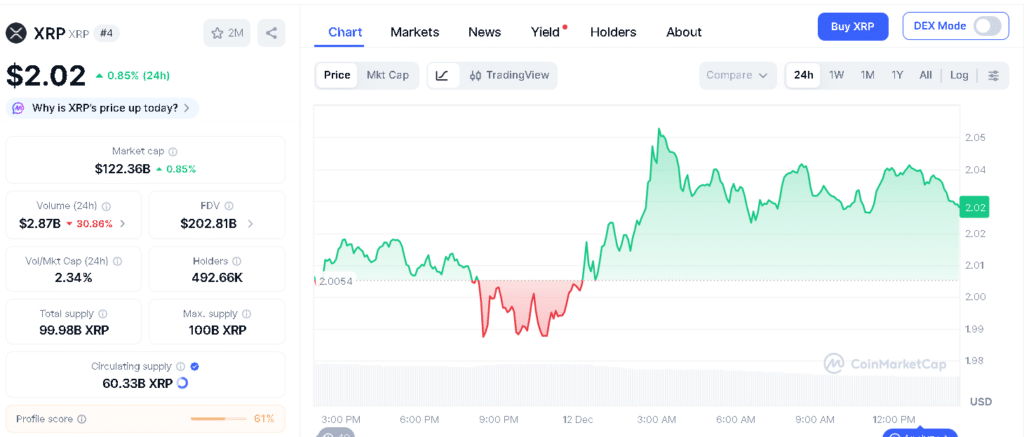Open the Holders tab

pyautogui.click(x=613, y=32)
